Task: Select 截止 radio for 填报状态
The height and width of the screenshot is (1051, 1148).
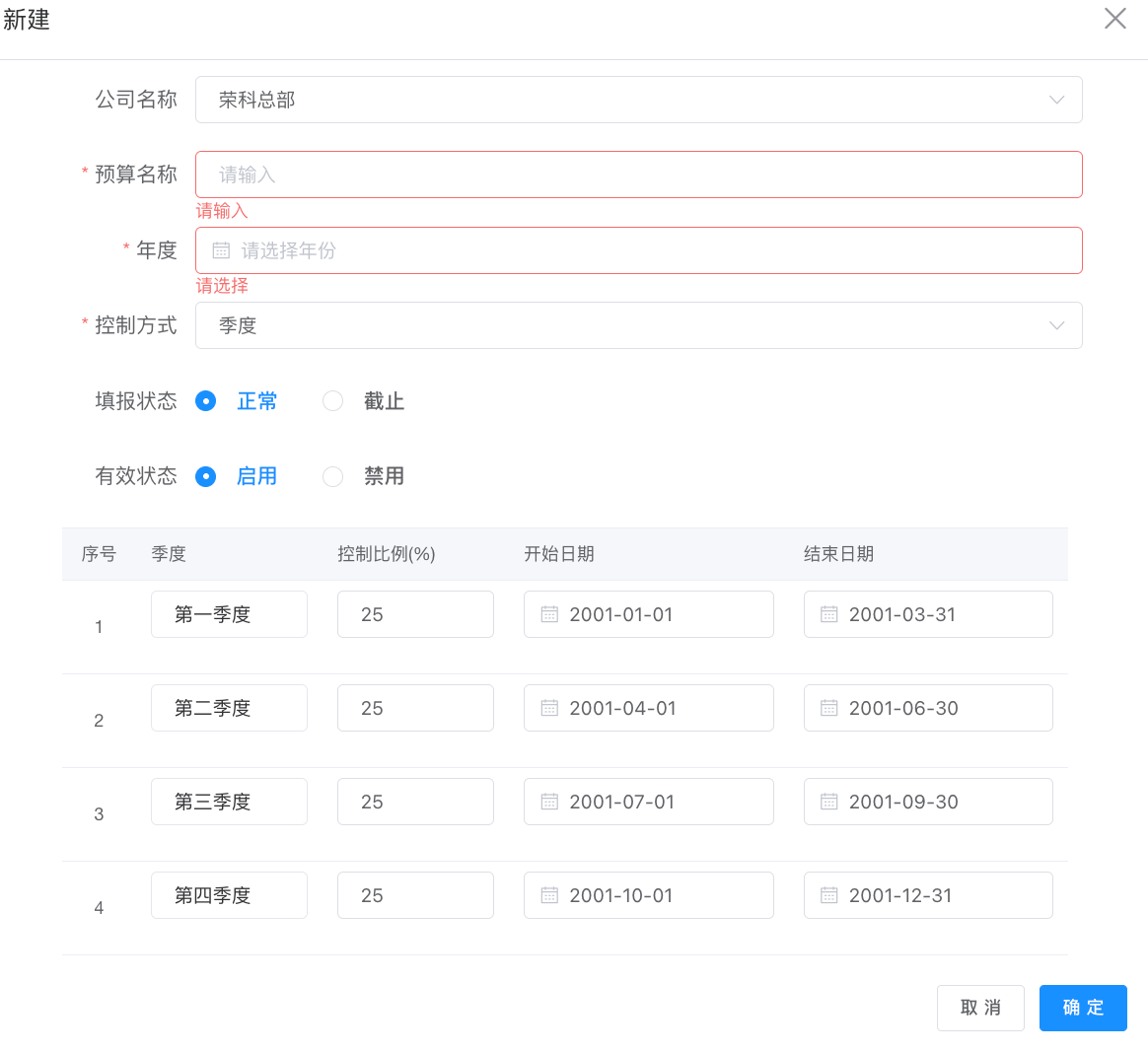Action: tap(333, 401)
